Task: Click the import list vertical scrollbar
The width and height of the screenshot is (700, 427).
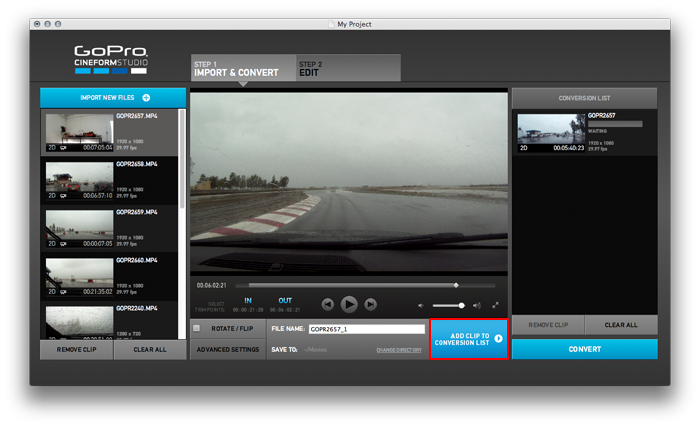Action: (182, 159)
